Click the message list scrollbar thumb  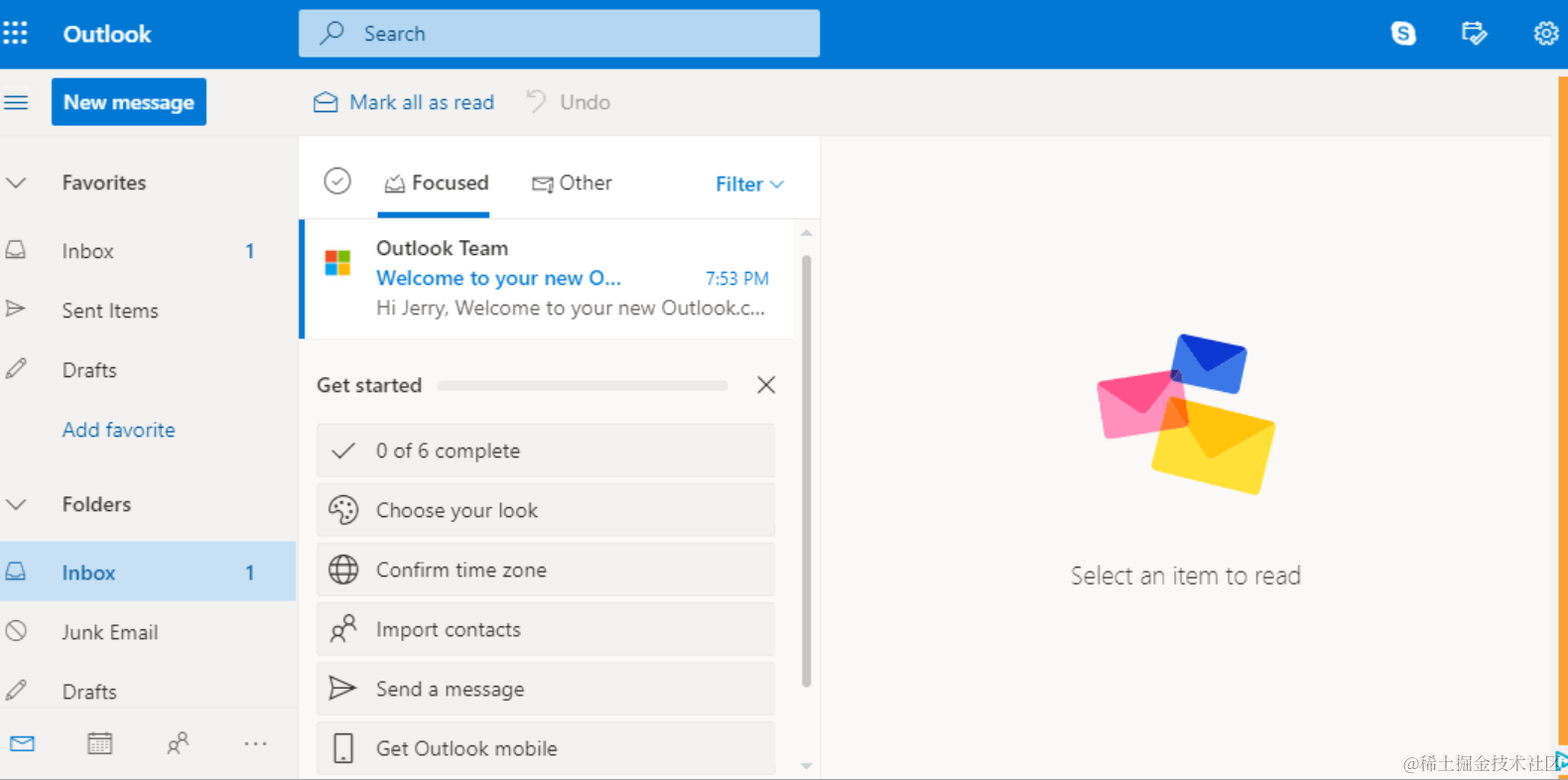point(806,471)
